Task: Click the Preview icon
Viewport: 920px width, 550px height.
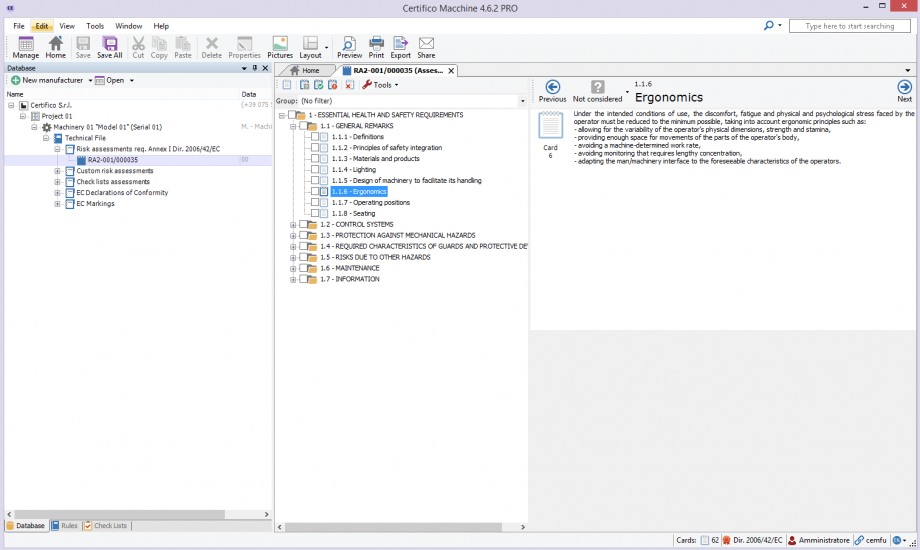Action: click(349, 47)
